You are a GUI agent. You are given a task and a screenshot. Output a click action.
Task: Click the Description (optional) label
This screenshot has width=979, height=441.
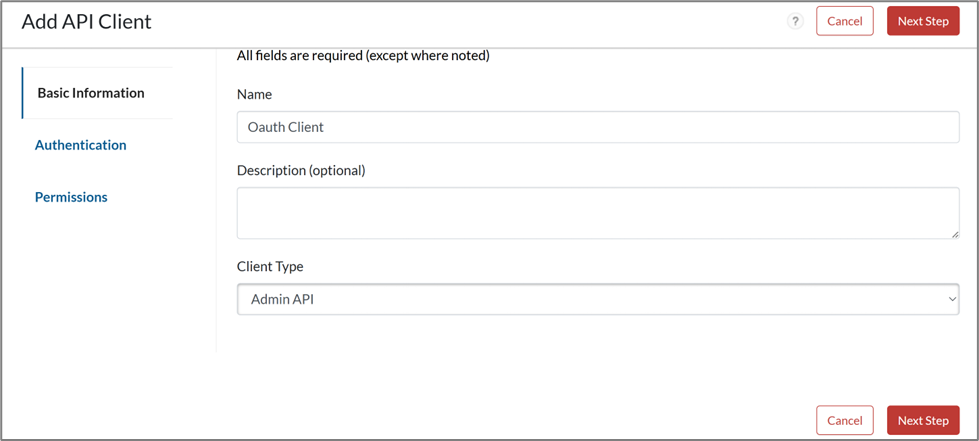[301, 170]
